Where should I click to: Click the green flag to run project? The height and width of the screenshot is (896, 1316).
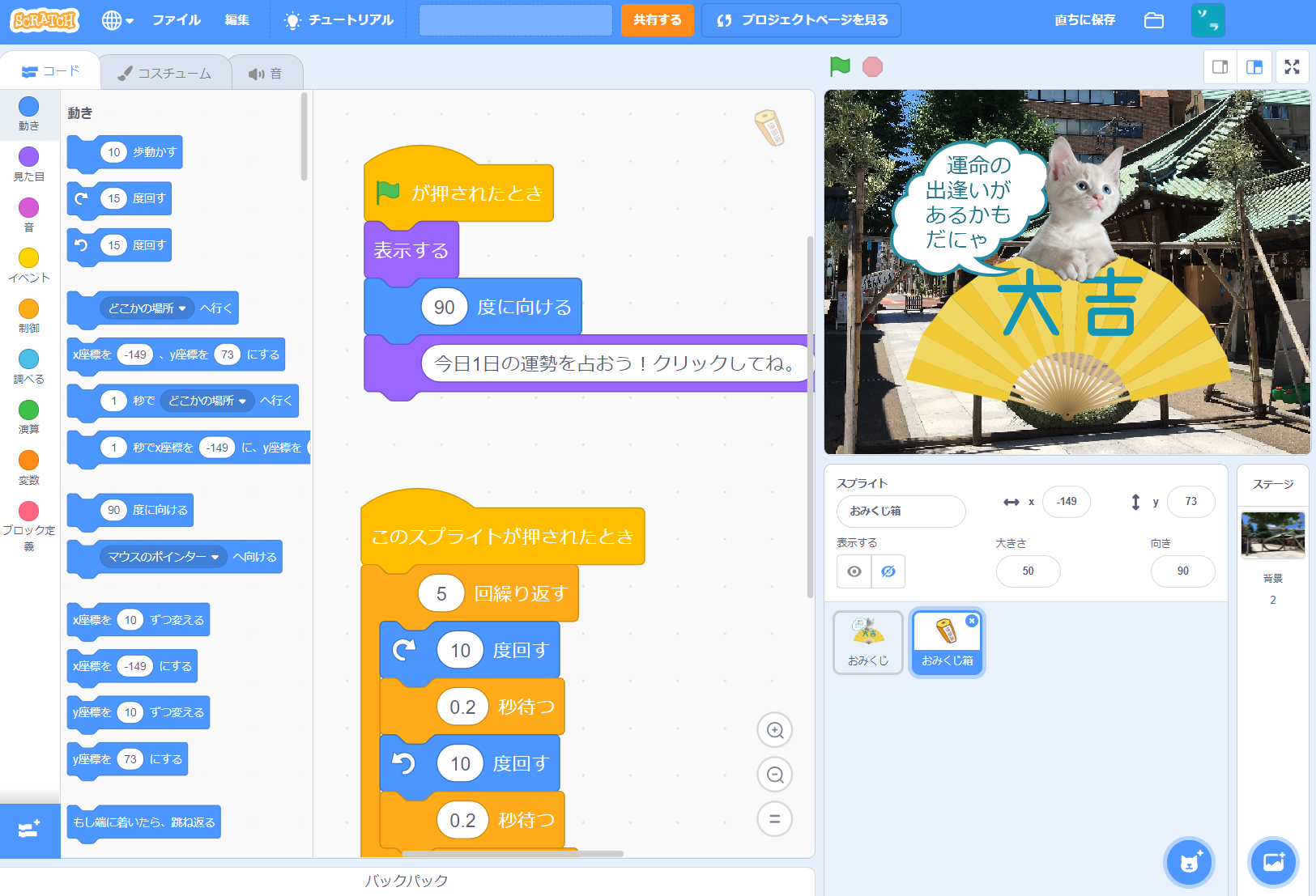click(840, 66)
